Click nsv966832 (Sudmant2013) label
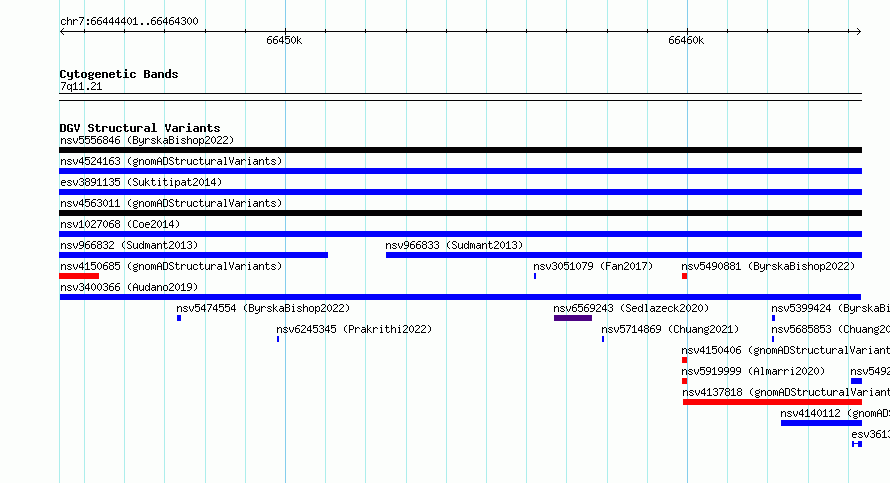Image resolution: width=890 pixels, height=483 pixels. point(129,245)
